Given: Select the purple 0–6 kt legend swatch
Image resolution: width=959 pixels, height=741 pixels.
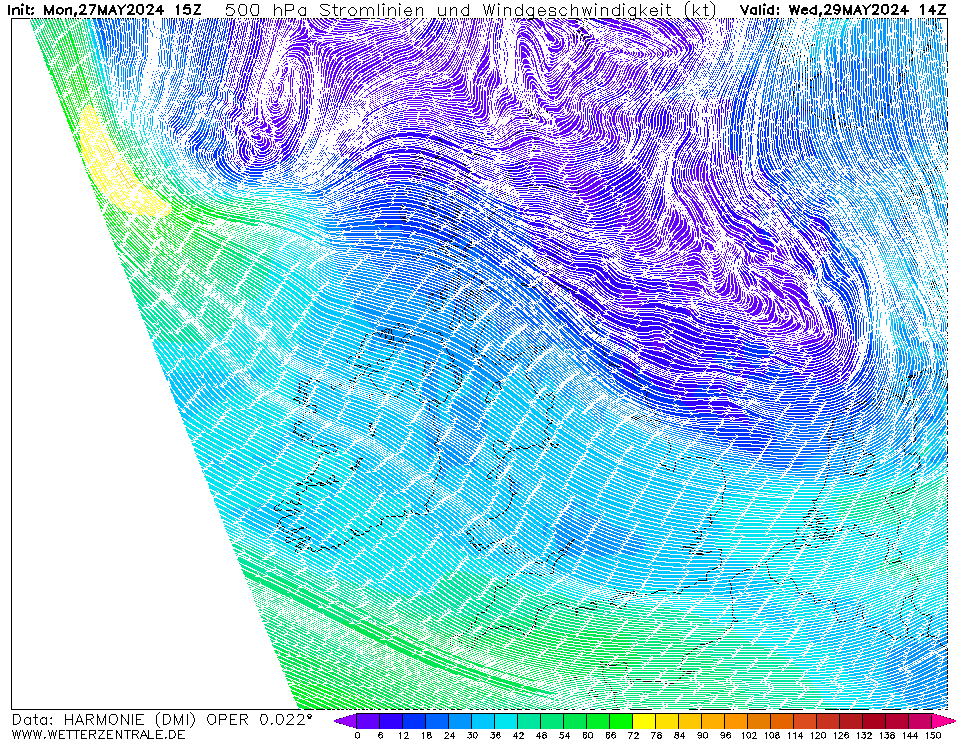Looking at the screenshot, I should [x=368, y=721].
